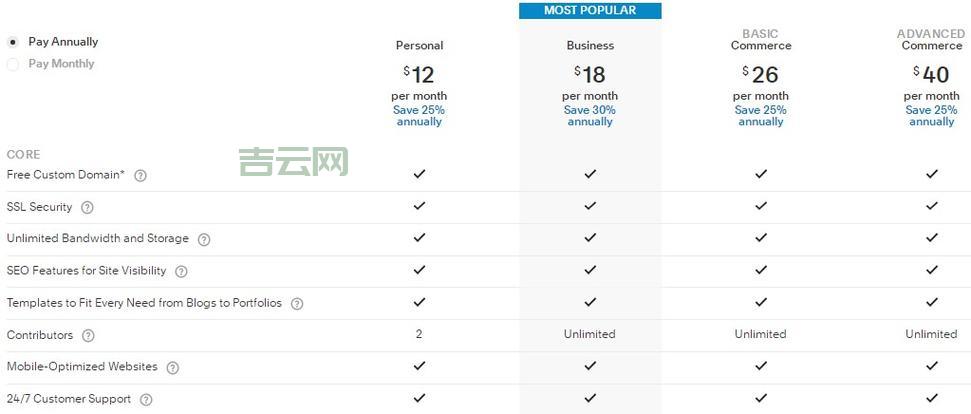Open help icon for Unlimited Bandwidth and Storage

(x=204, y=239)
